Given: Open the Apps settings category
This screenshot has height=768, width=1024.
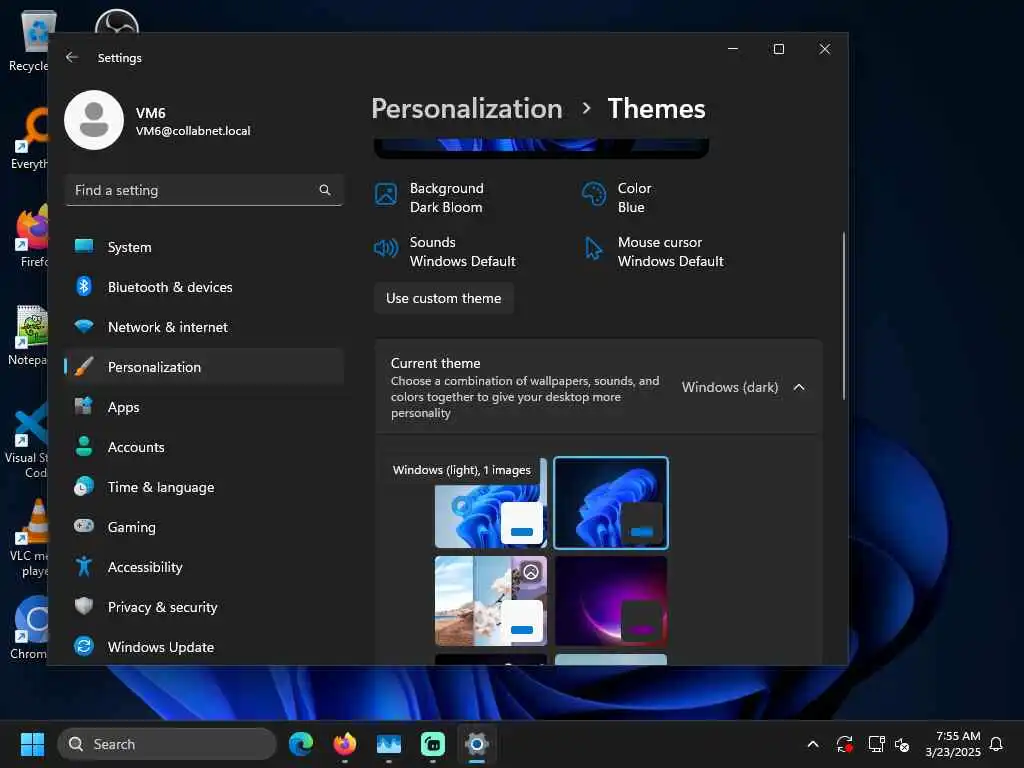Looking at the screenshot, I should click(x=204, y=407).
